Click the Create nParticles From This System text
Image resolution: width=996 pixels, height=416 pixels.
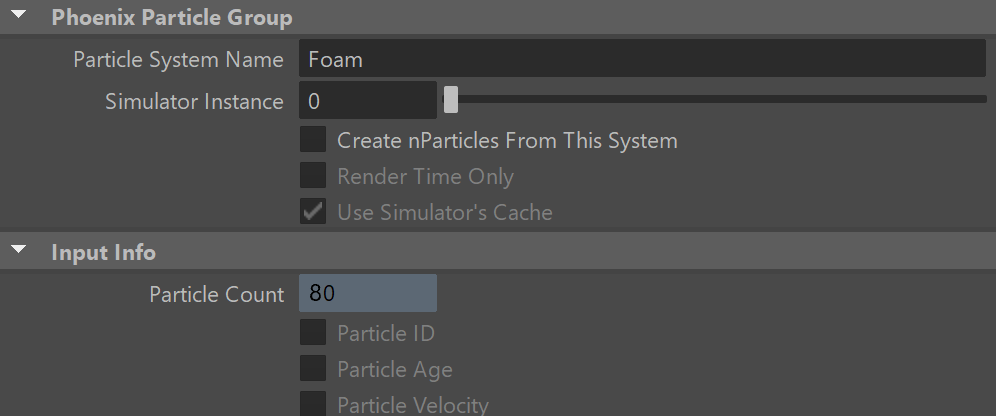507,140
